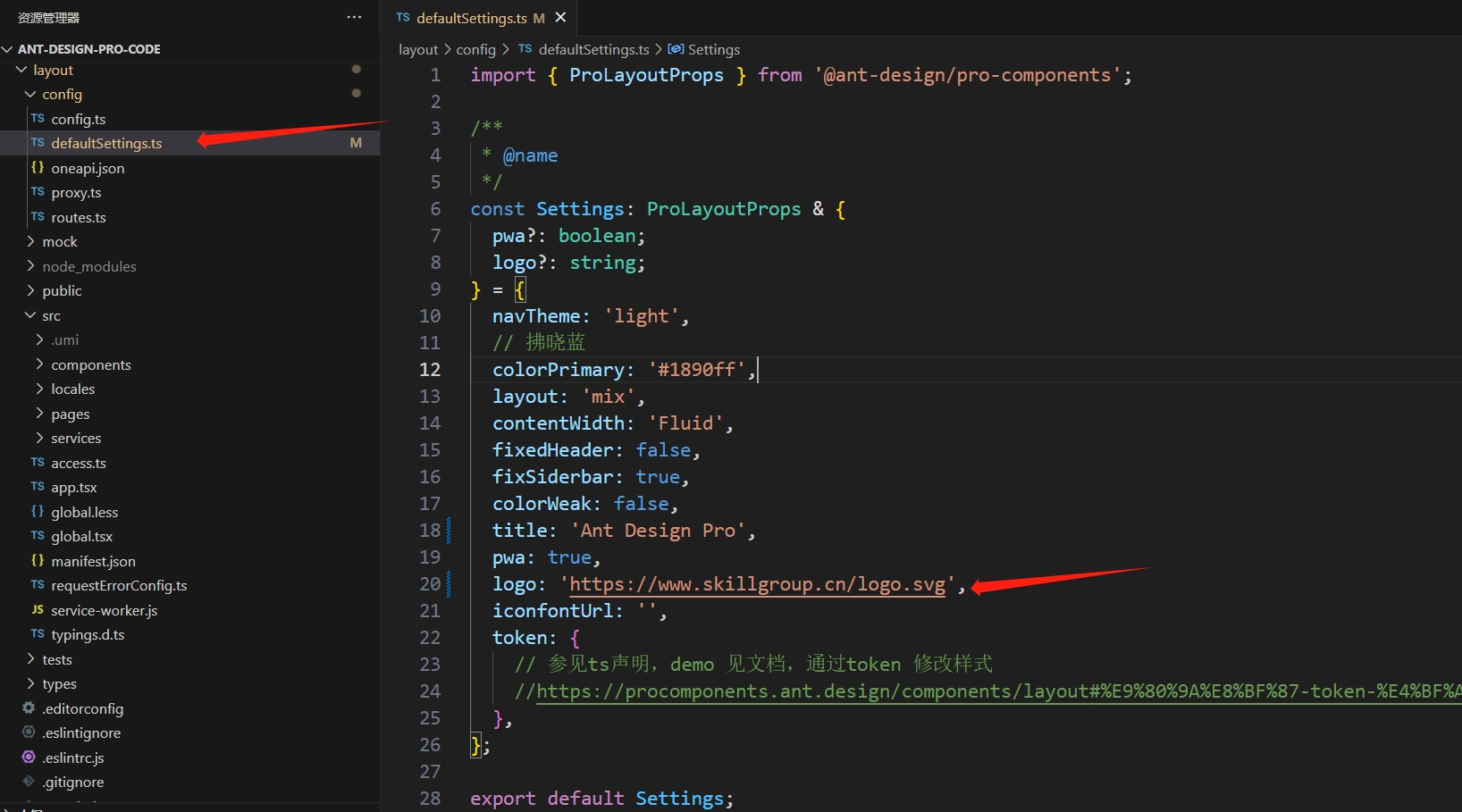The image size is (1462, 812).
Task: Open the config breadcrumb segment
Action: pyautogui.click(x=475, y=49)
